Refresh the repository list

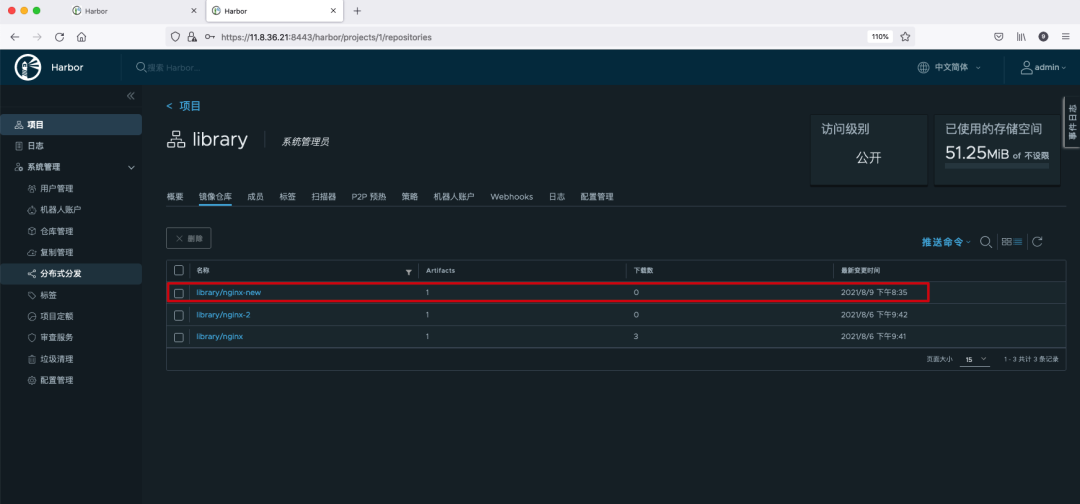coord(1037,242)
